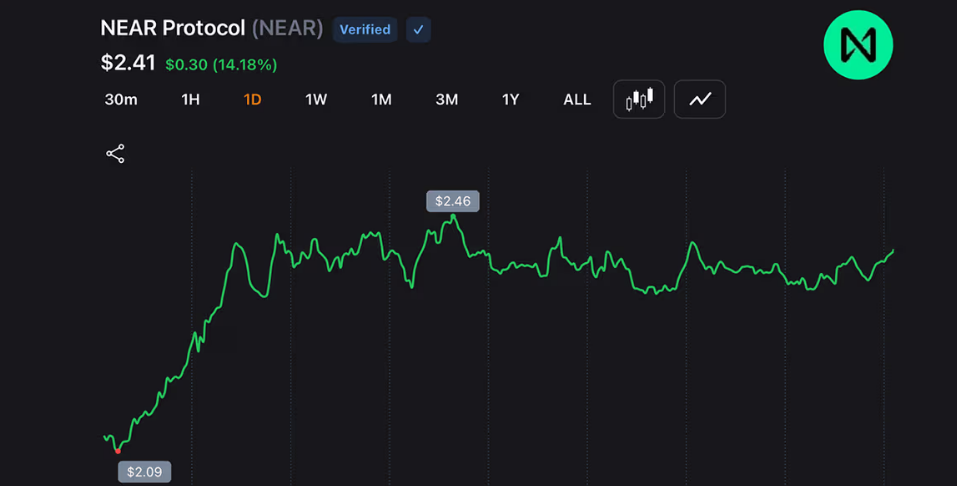Image resolution: width=957 pixels, height=486 pixels.
Task: Select the 1W time range
Action: [x=316, y=100]
